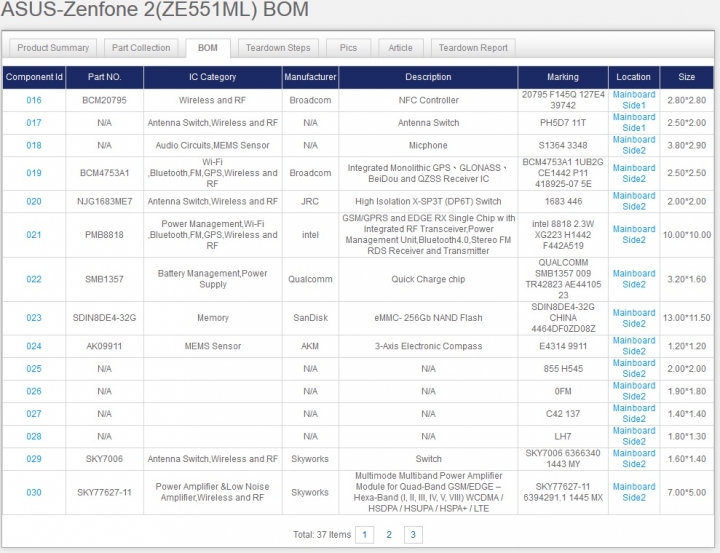This screenshot has height=553, width=720.
Task: Select the JRC manufacturer cell
Action: [310, 201]
